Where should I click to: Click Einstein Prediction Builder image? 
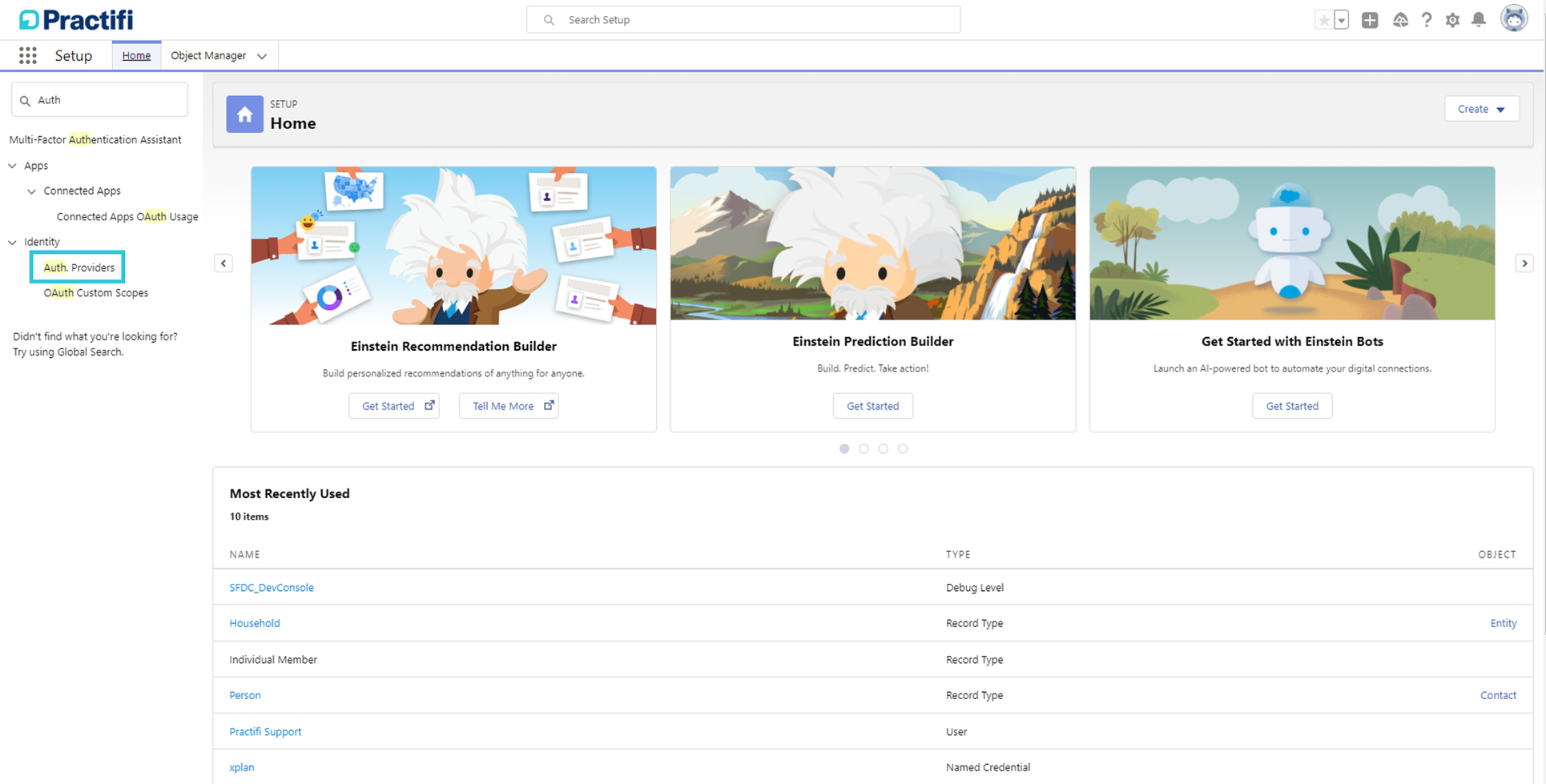(873, 243)
